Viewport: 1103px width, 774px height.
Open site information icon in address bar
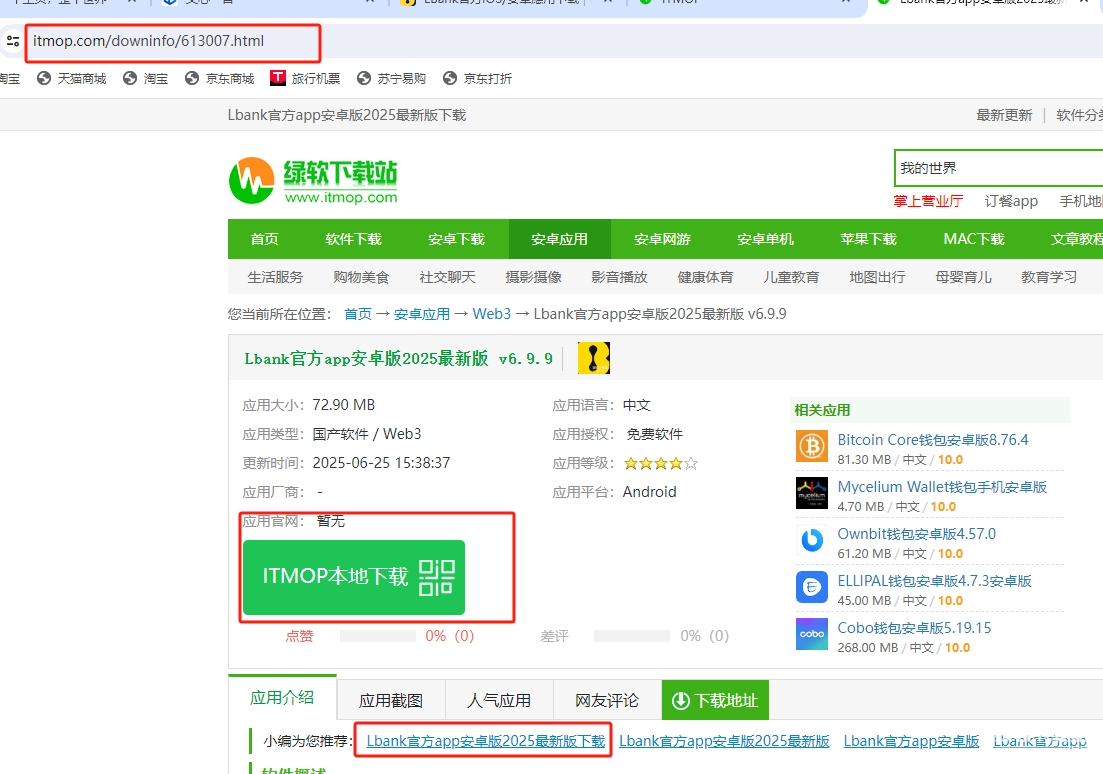click(x=13, y=42)
